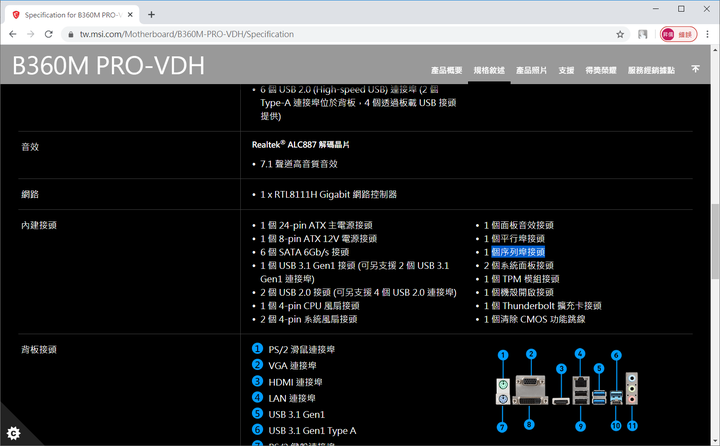Screen dimensions: 720x446
Task: Click the 6 個 SATA 6Gb/s 接頭 line
Action: pos(304,252)
